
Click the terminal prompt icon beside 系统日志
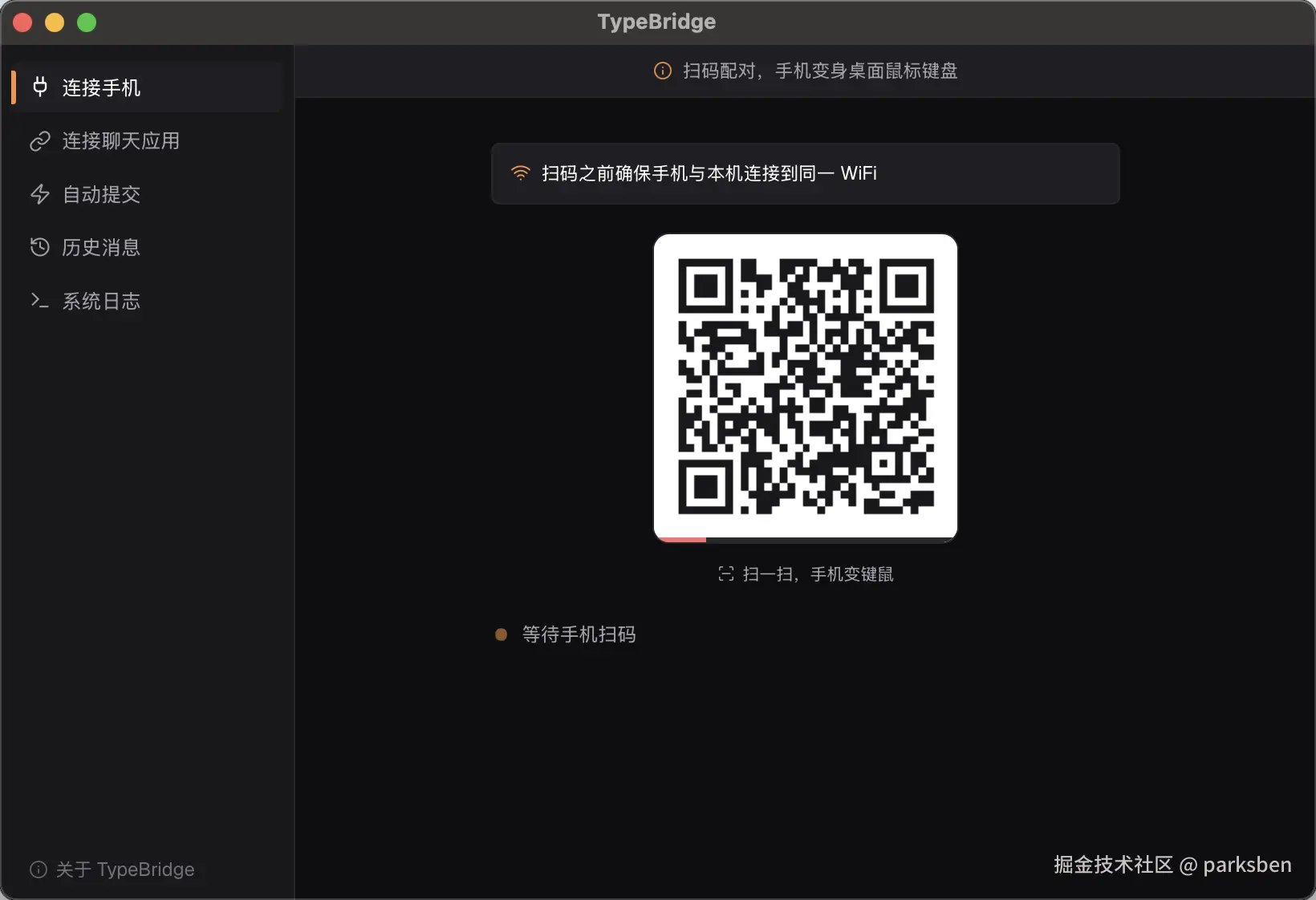tap(40, 301)
